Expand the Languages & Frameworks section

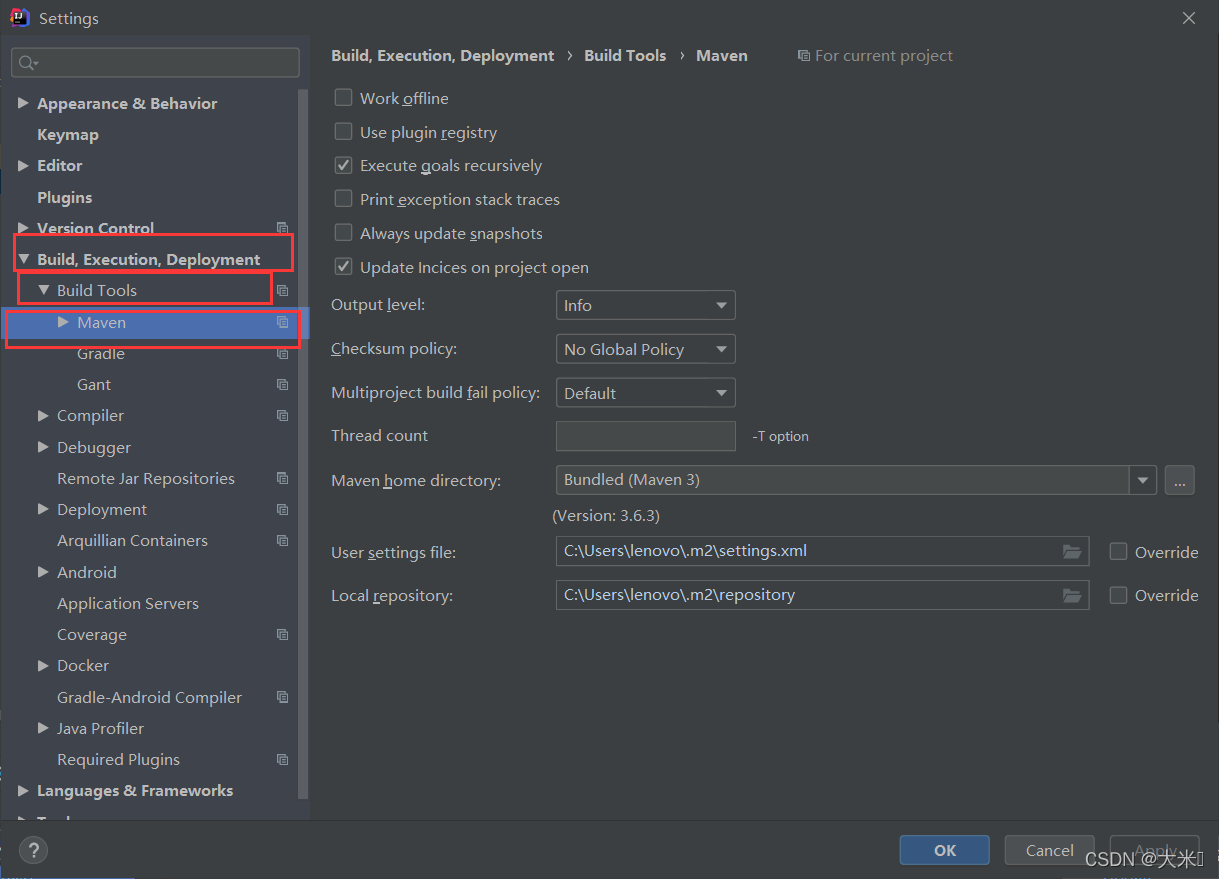point(23,790)
